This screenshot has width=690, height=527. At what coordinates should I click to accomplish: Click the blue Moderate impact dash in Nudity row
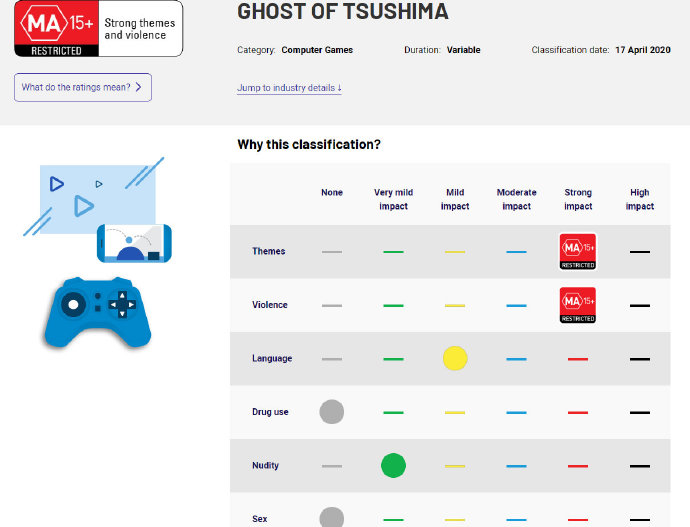point(517,466)
